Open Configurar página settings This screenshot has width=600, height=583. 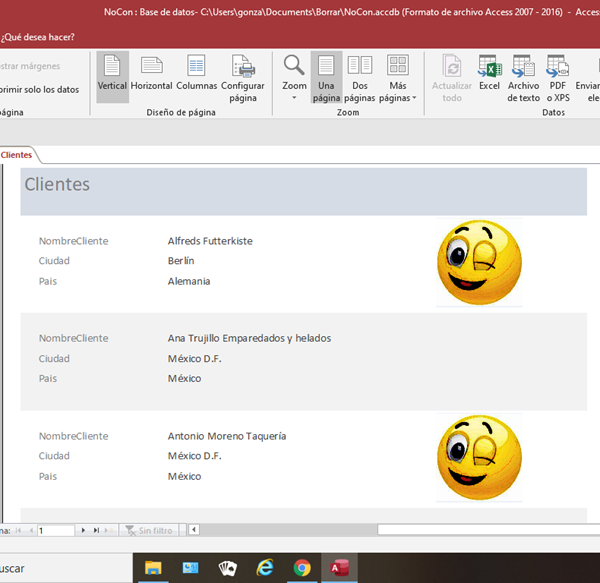click(x=243, y=78)
